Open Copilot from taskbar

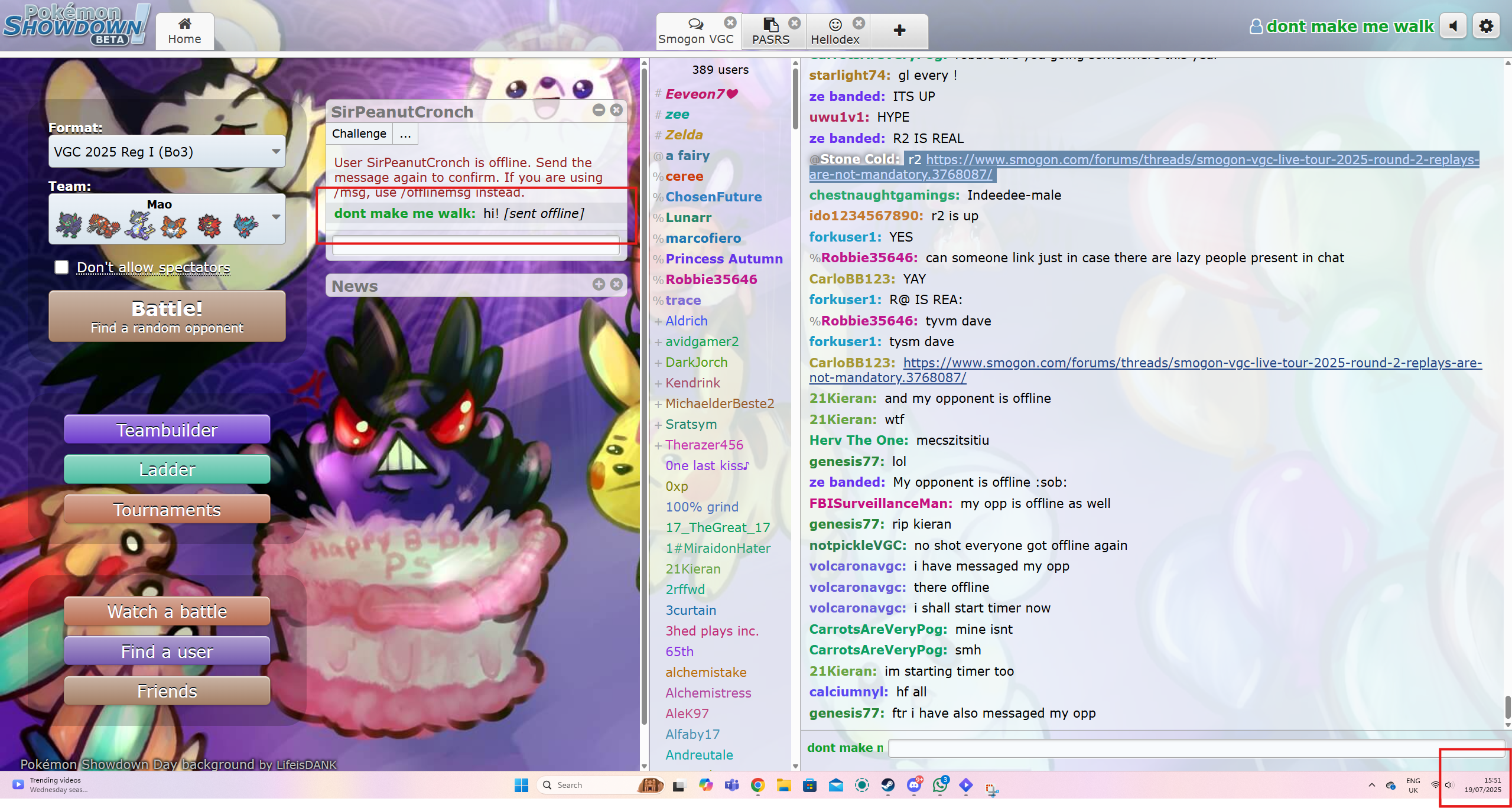705,785
